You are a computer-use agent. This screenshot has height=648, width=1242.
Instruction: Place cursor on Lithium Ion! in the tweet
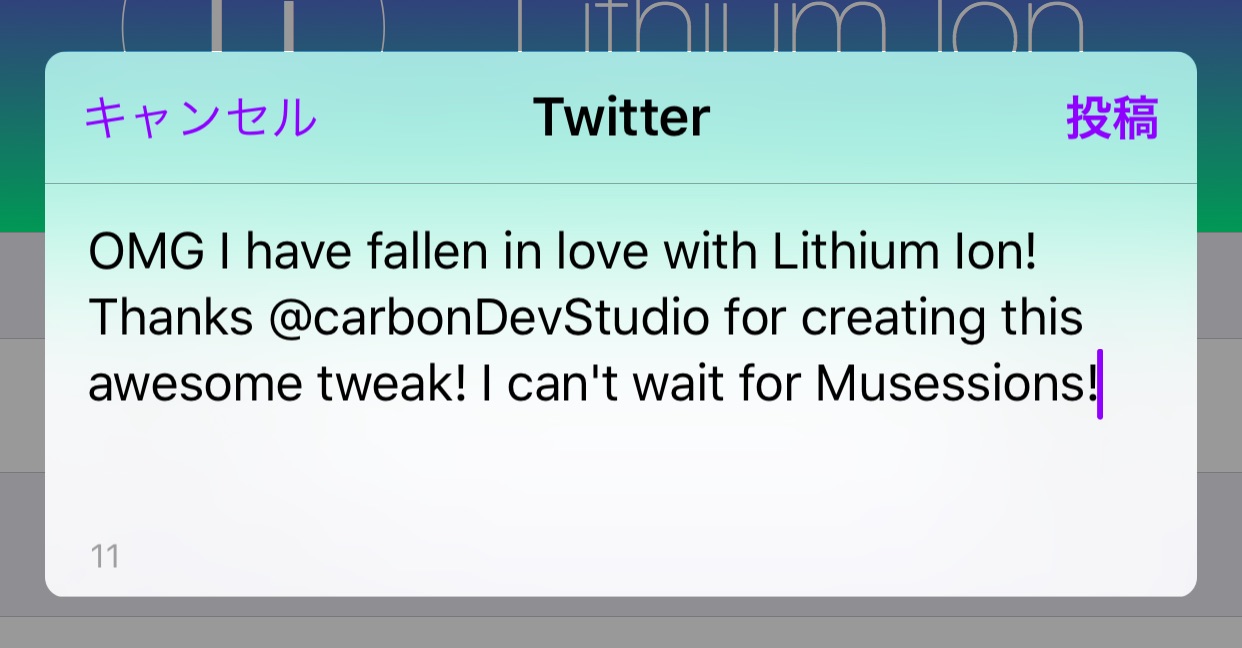tap(906, 252)
